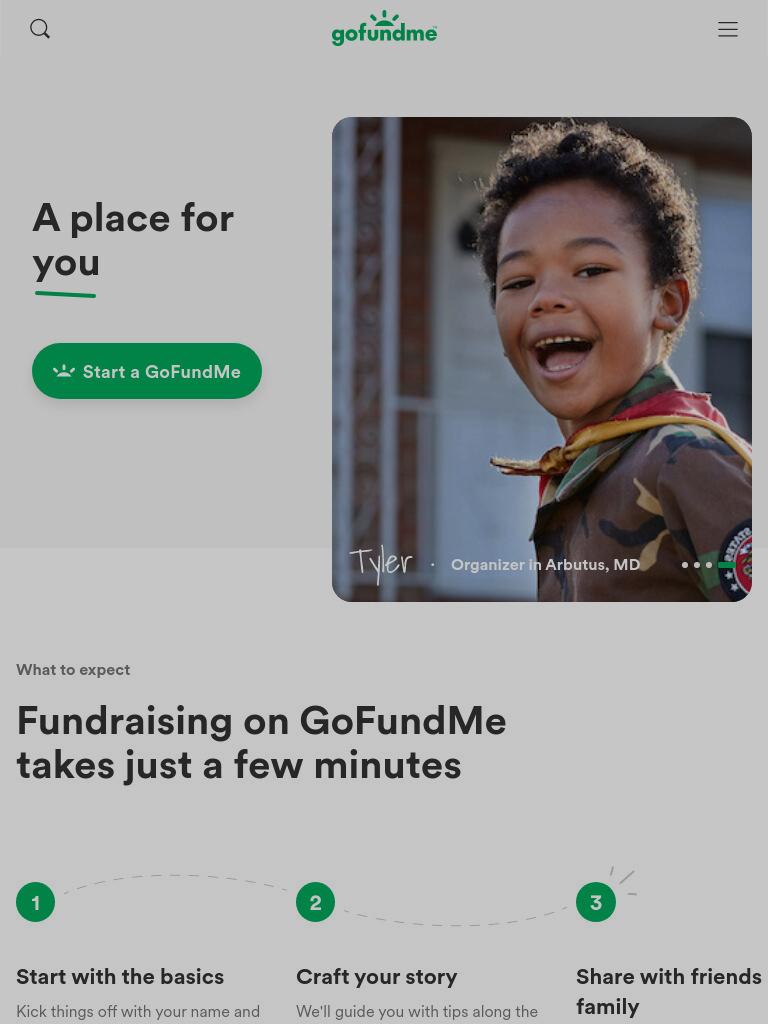Click the Organizer in Arbutus, MD caption
Image resolution: width=768 pixels, height=1024 pixels.
545,565
